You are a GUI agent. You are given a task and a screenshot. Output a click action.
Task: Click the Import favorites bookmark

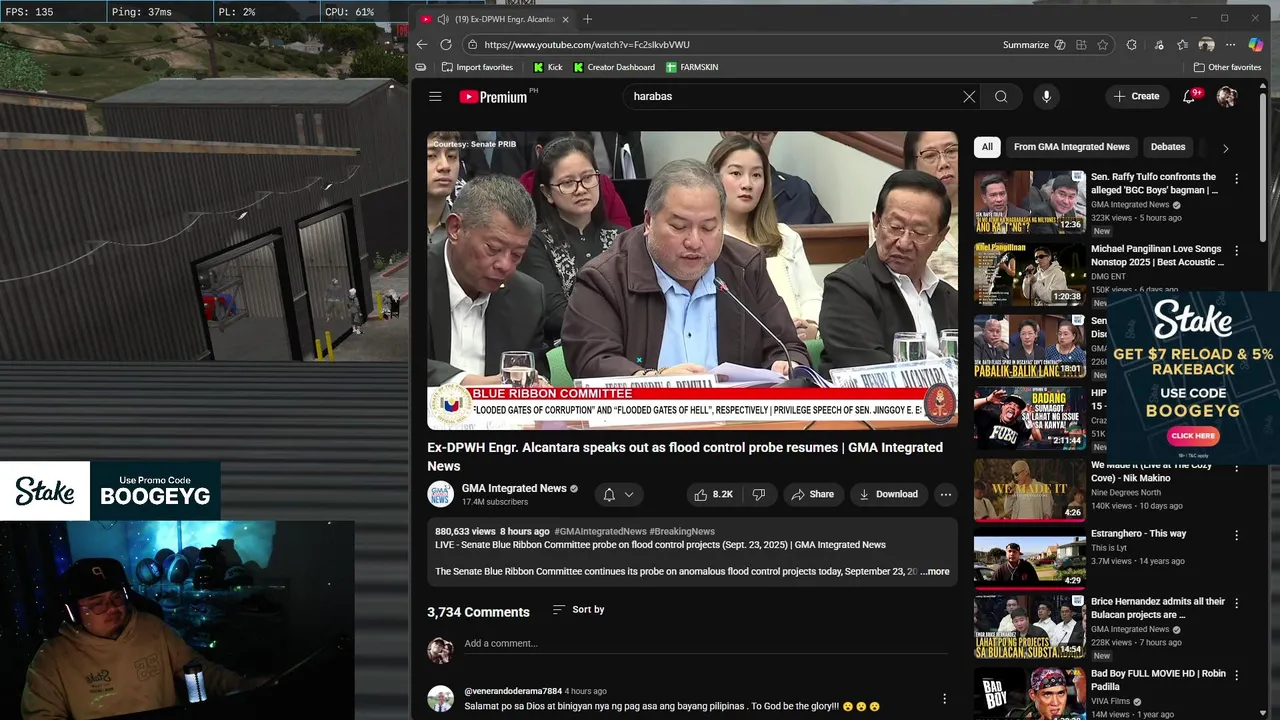477,67
